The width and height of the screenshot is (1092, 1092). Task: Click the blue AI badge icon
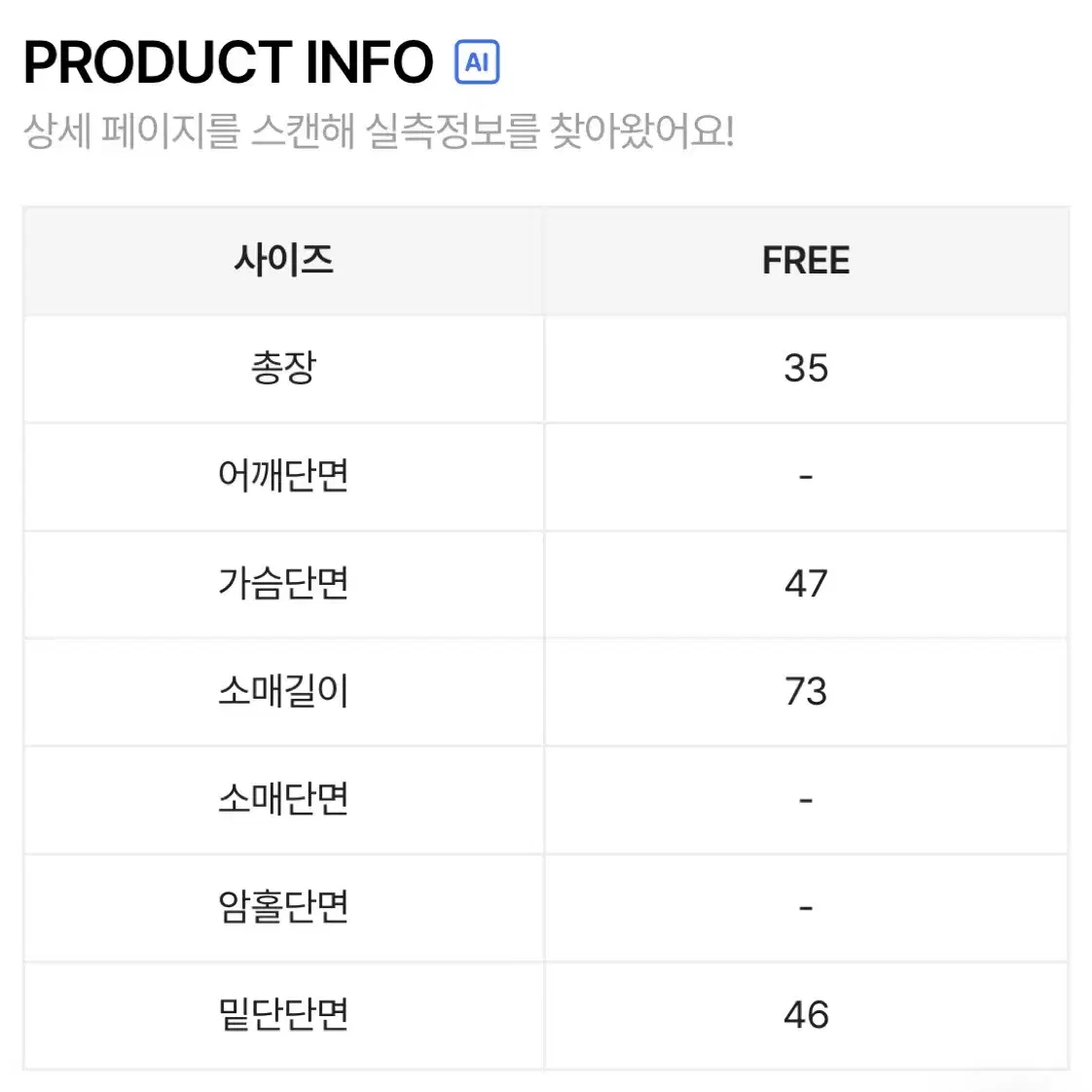point(477,62)
